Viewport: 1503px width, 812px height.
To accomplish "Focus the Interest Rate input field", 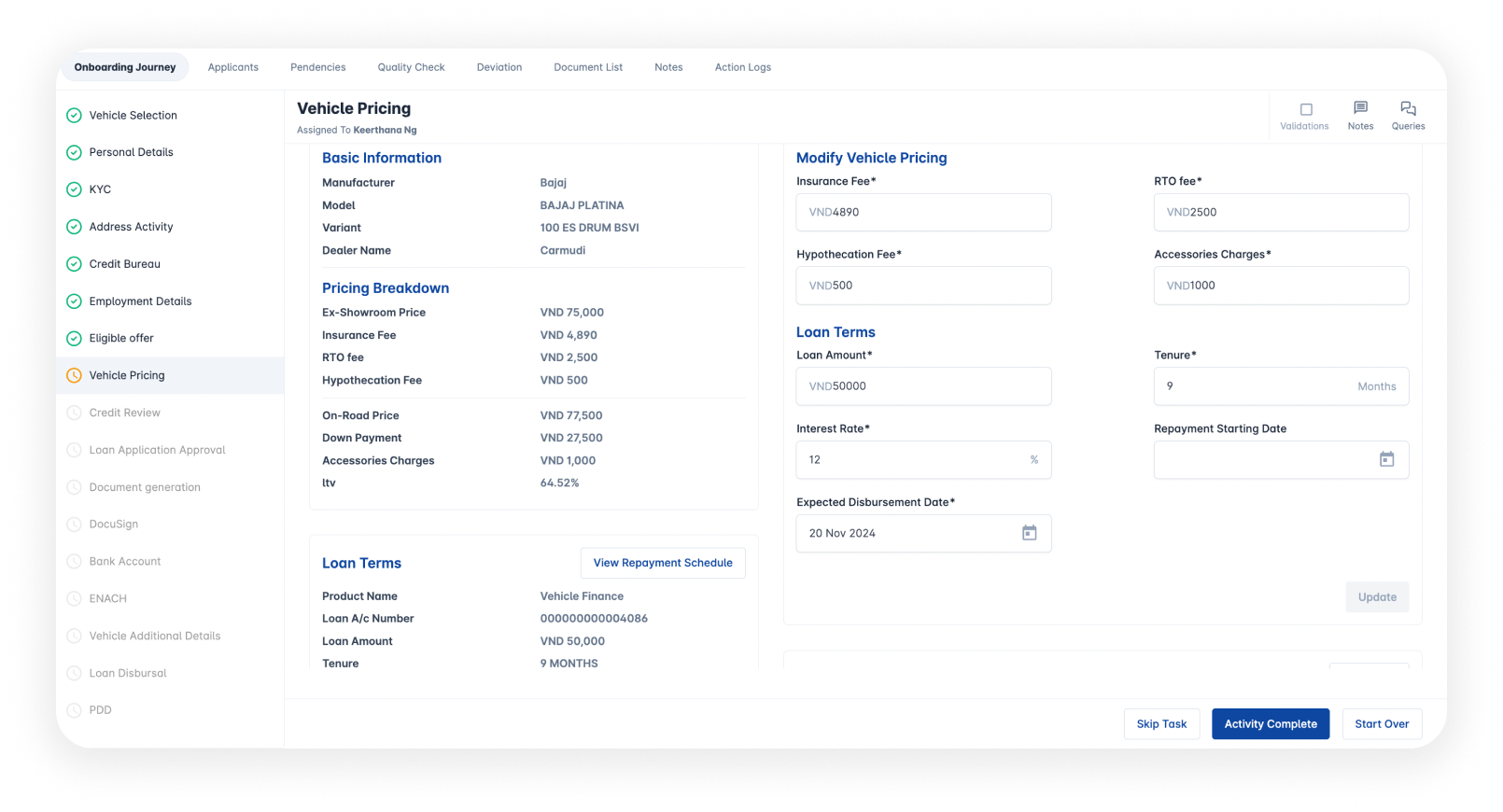I will [910, 460].
